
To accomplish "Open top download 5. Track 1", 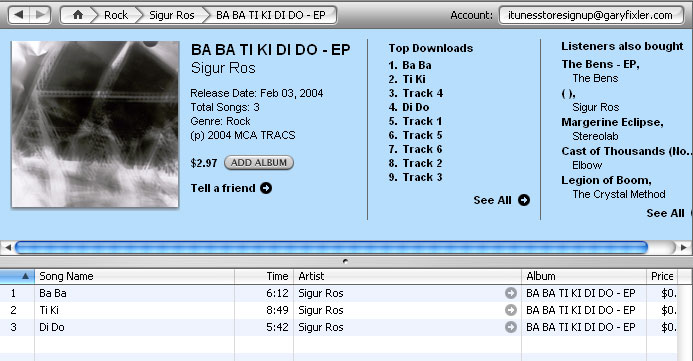I will tap(415, 121).
